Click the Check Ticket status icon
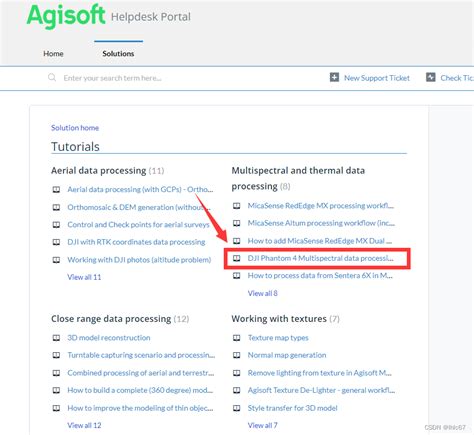Viewport: 474px width, 435px height. point(431,77)
